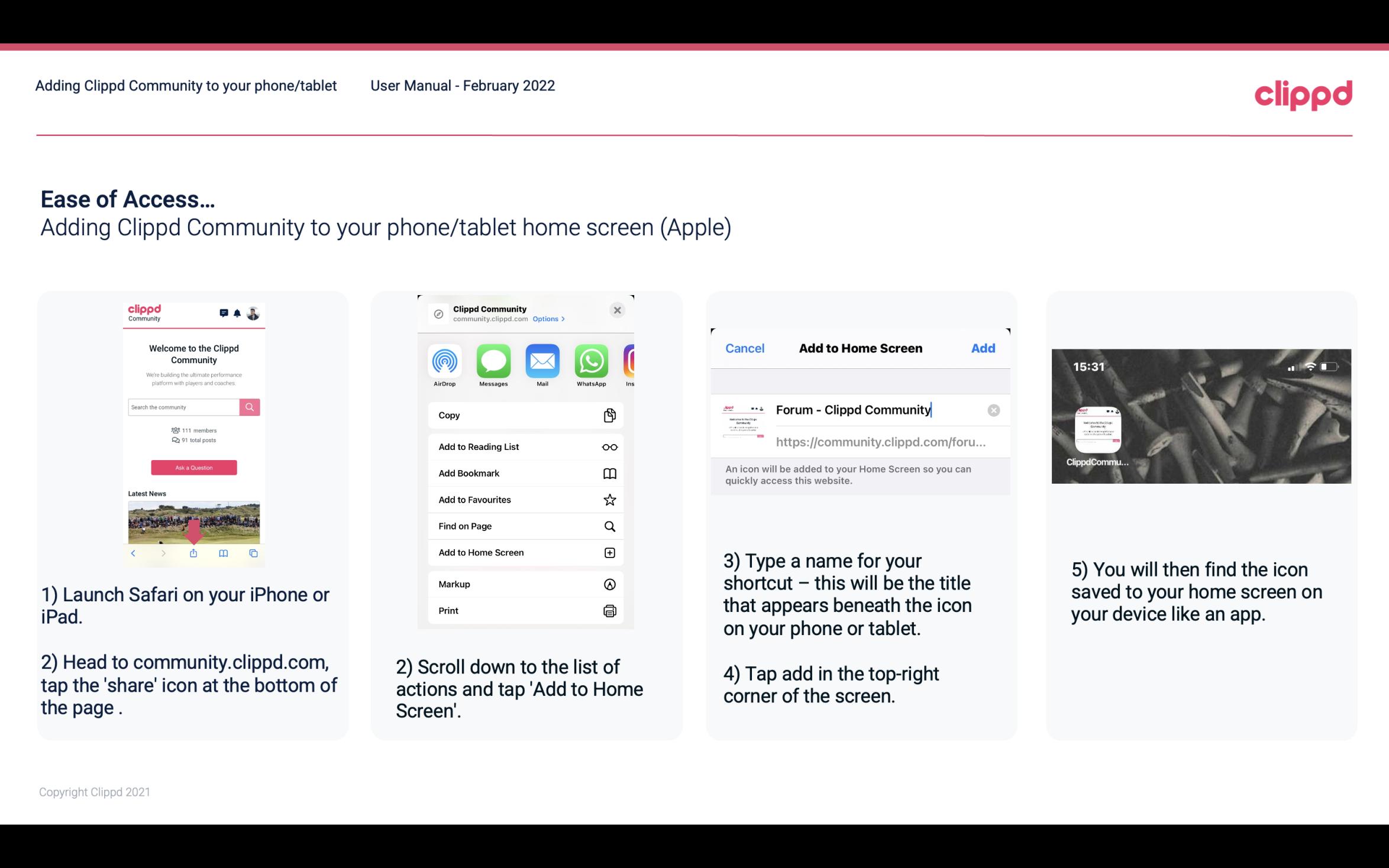Tap the Add button top-right corner

[x=983, y=348]
